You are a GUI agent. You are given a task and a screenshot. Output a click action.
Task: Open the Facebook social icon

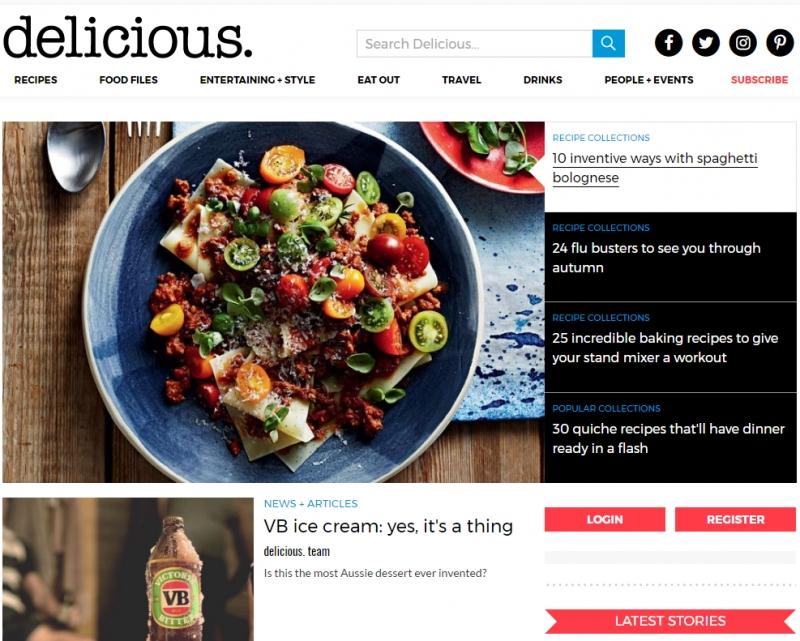click(668, 42)
